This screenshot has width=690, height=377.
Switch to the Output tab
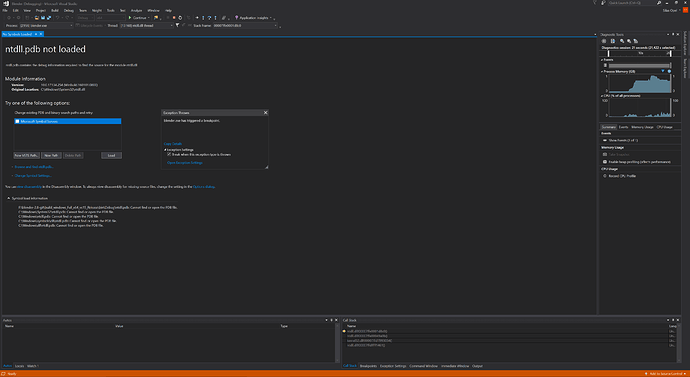click(477, 366)
